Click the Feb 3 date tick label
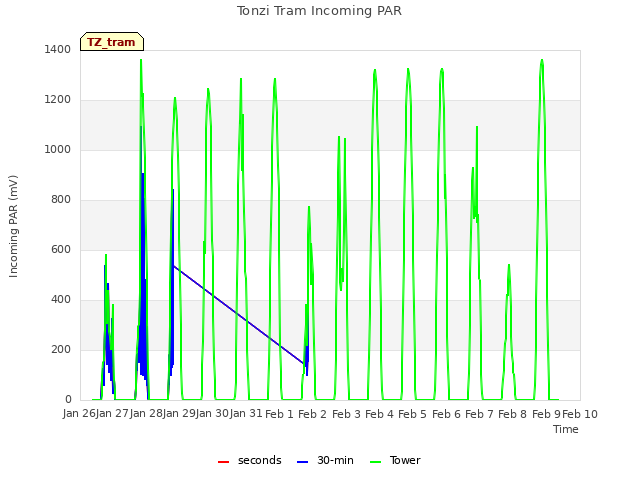This screenshot has height=480, width=640. point(346,414)
